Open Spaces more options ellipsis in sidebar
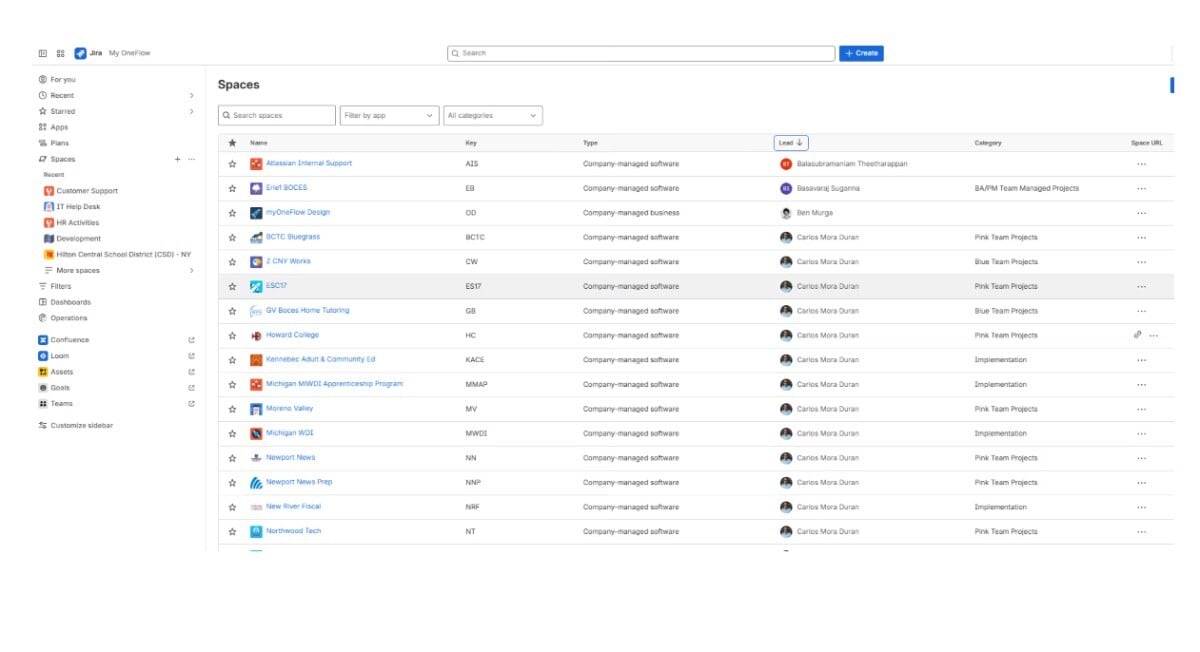1200x652 pixels. tap(191, 159)
